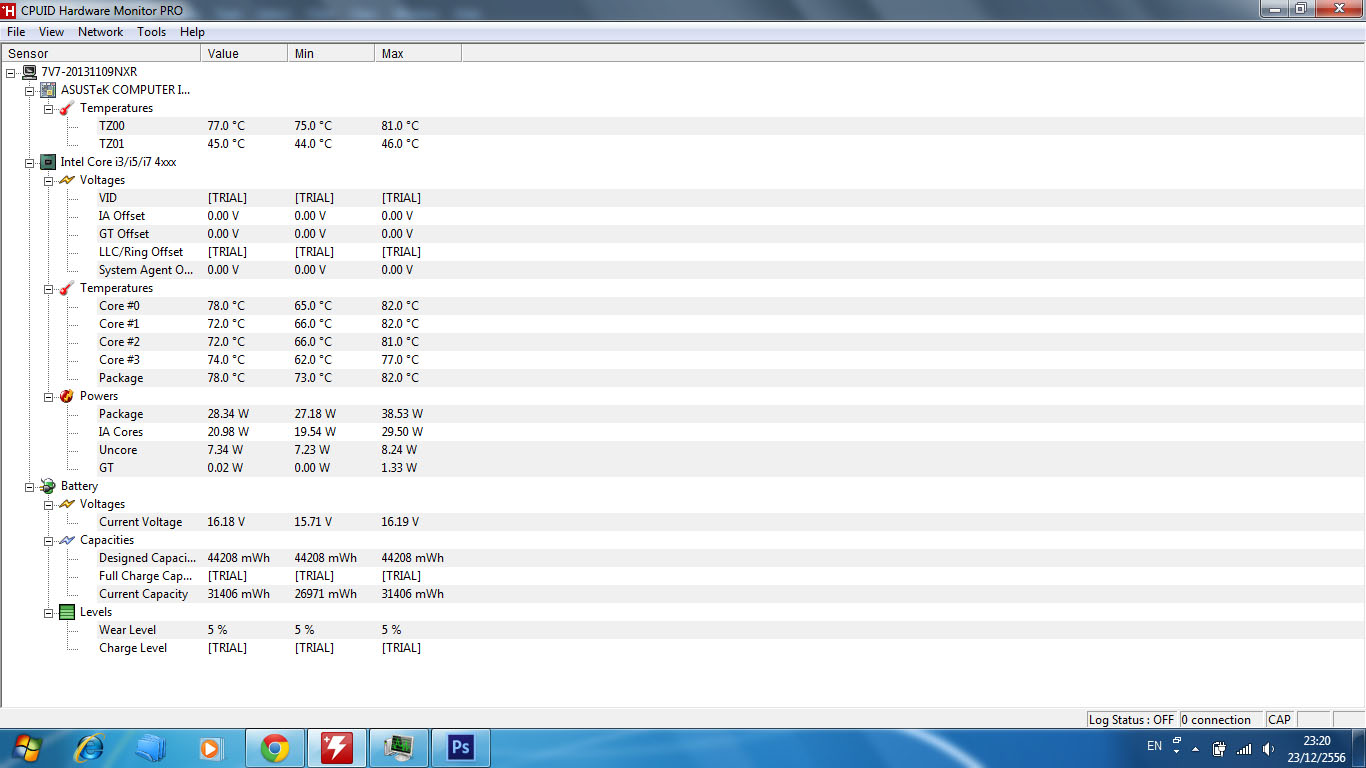Collapse the Levels node
Screen dimensions: 1366x768
pos(49,612)
